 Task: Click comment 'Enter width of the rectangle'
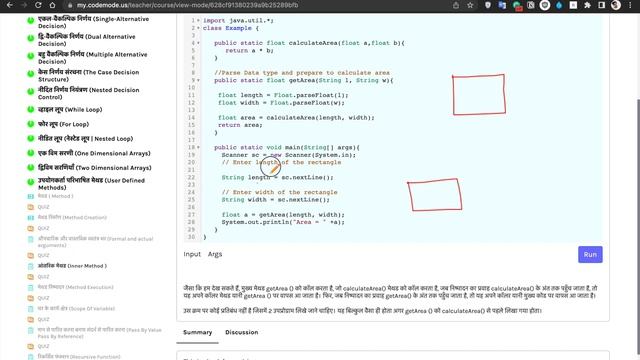(x=280, y=192)
